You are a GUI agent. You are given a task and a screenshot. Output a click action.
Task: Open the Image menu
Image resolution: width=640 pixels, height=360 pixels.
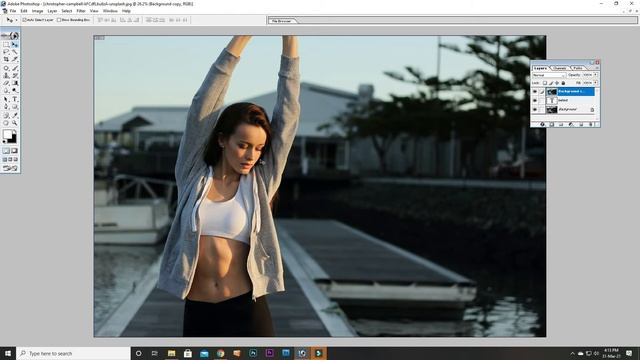click(37, 11)
